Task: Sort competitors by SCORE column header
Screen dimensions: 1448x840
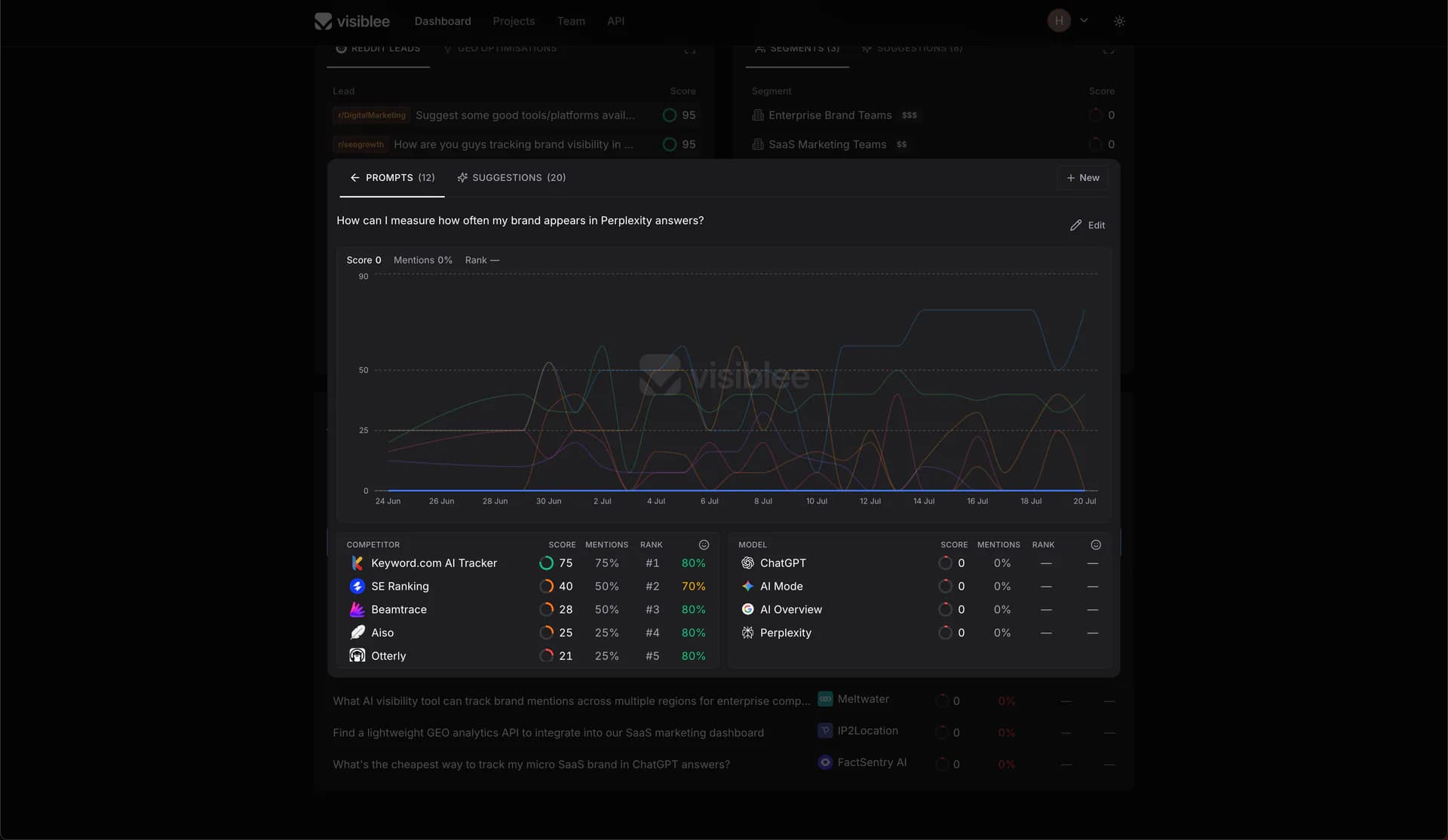Action: coord(562,545)
